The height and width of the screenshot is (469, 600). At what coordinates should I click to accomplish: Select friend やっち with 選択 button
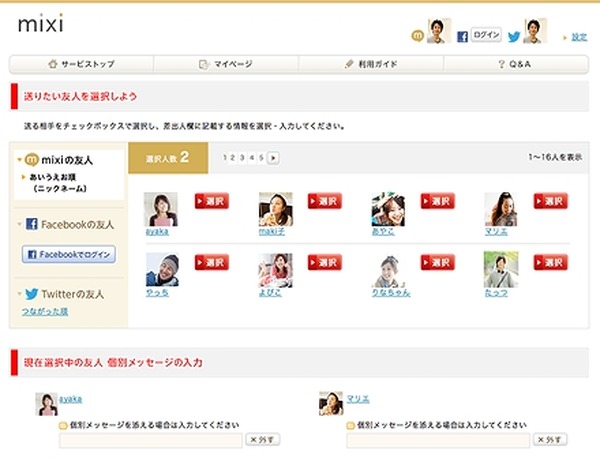coord(212,262)
